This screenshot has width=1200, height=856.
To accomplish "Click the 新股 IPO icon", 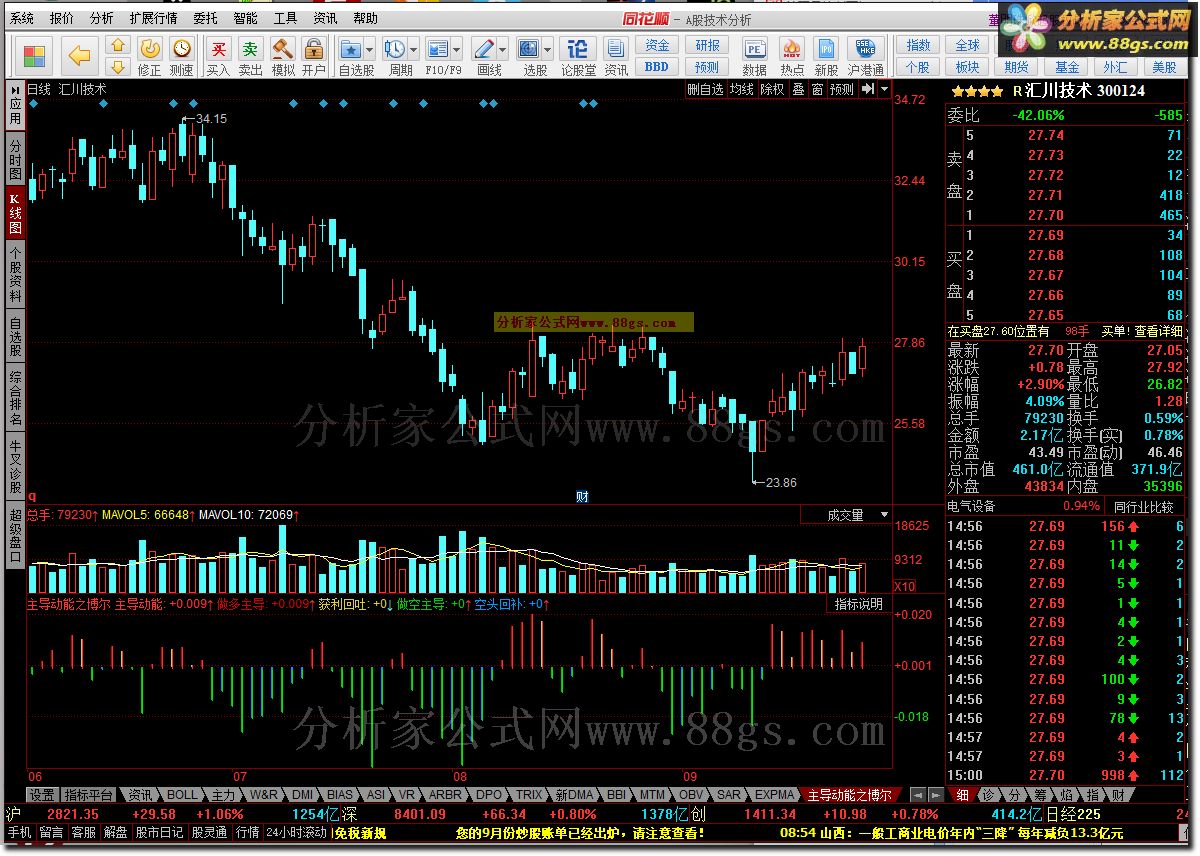I will pyautogui.click(x=826, y=49).
